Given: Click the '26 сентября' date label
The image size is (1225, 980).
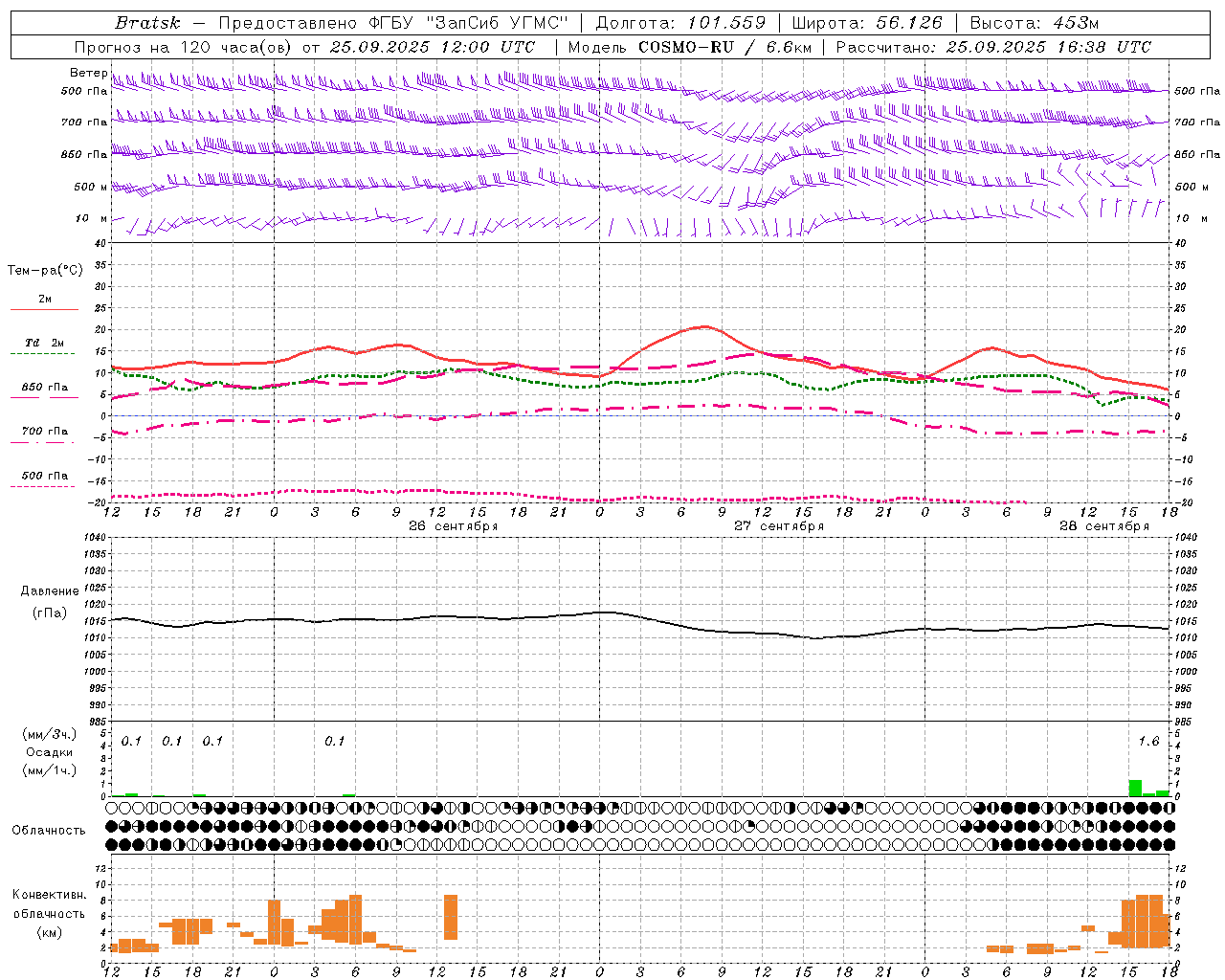Looking at the screenshot, I should click(x=453, y=526).
